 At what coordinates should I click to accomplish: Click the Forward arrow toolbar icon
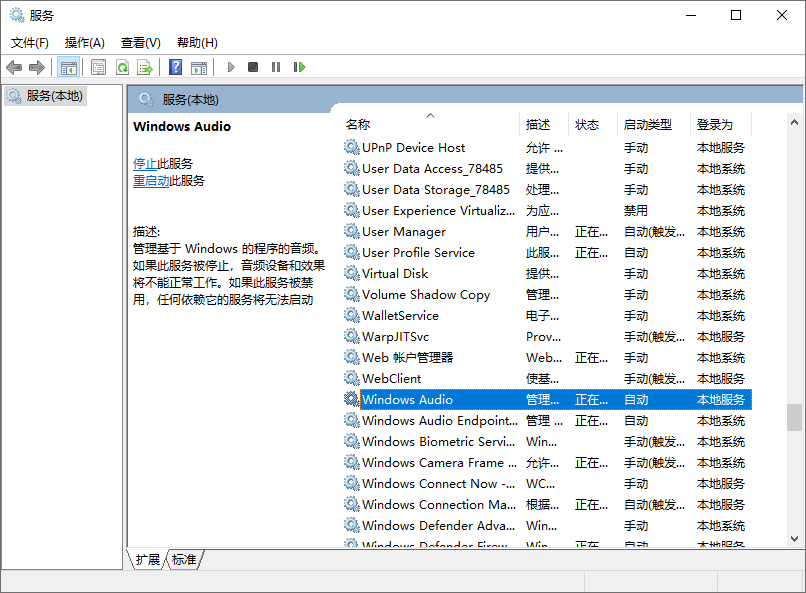tap(37, 67)
